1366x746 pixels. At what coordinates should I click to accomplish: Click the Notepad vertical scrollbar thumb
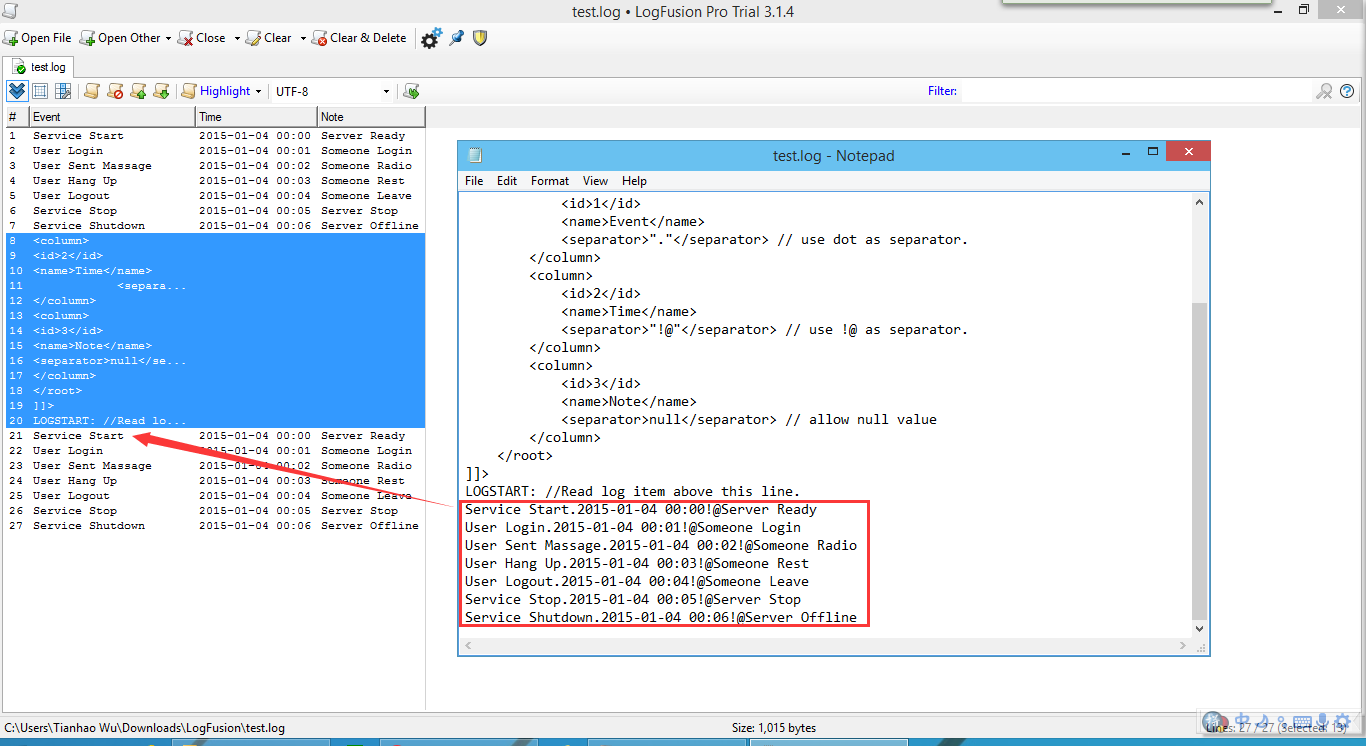1200,460
